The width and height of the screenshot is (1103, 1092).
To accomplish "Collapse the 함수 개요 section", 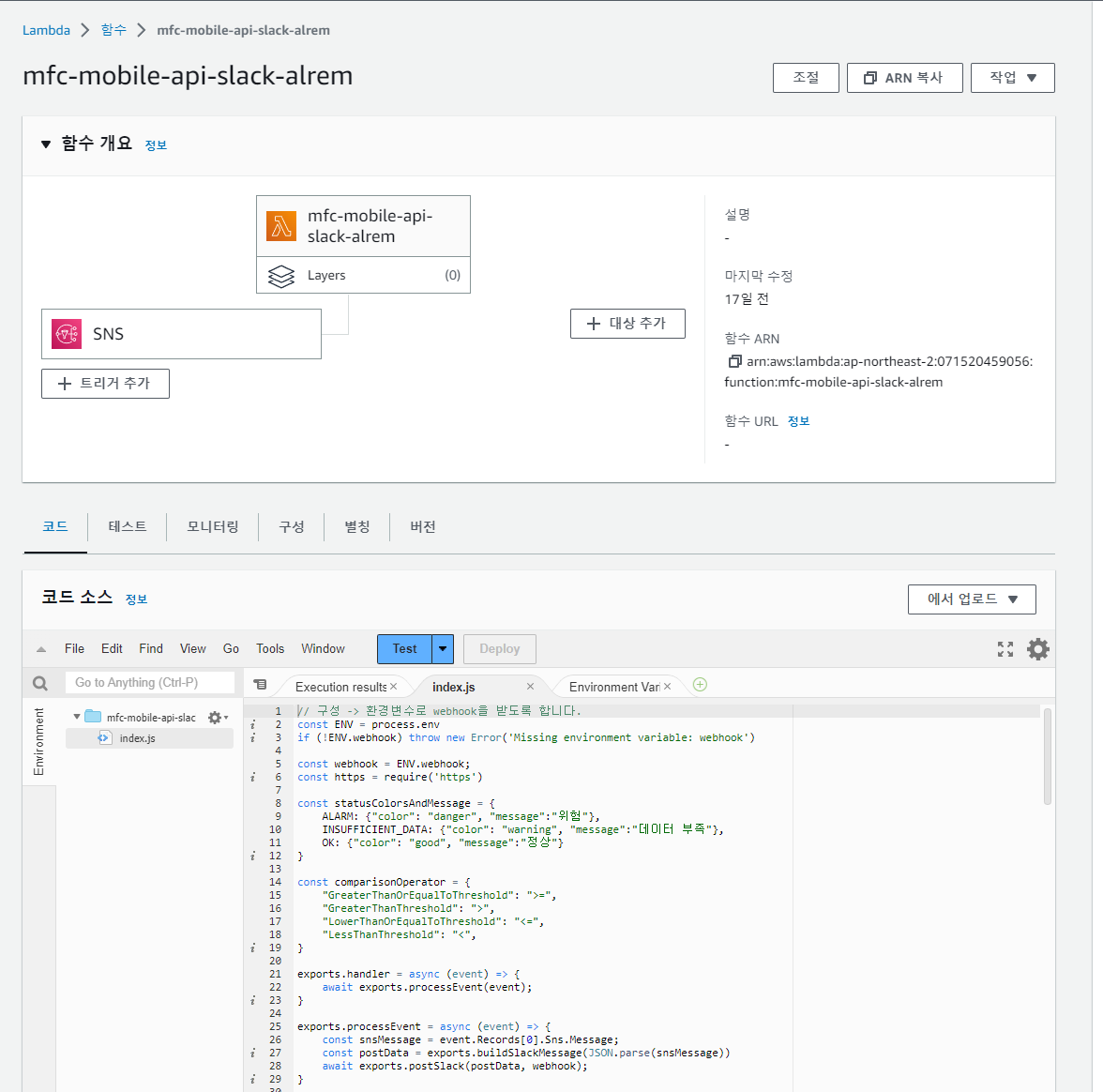I will tap(46, 144).
